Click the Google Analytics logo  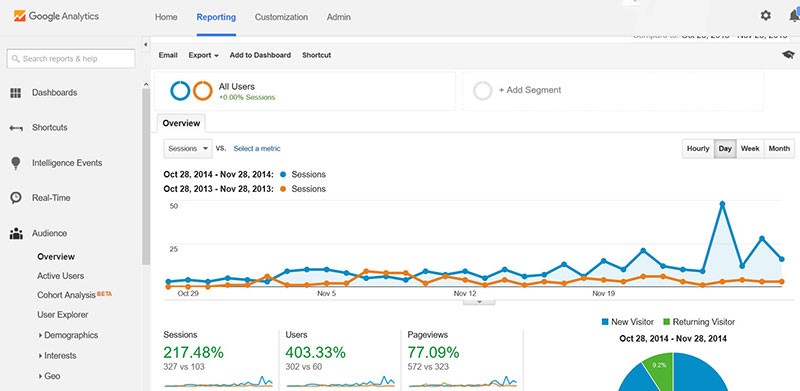coord(56,16)
